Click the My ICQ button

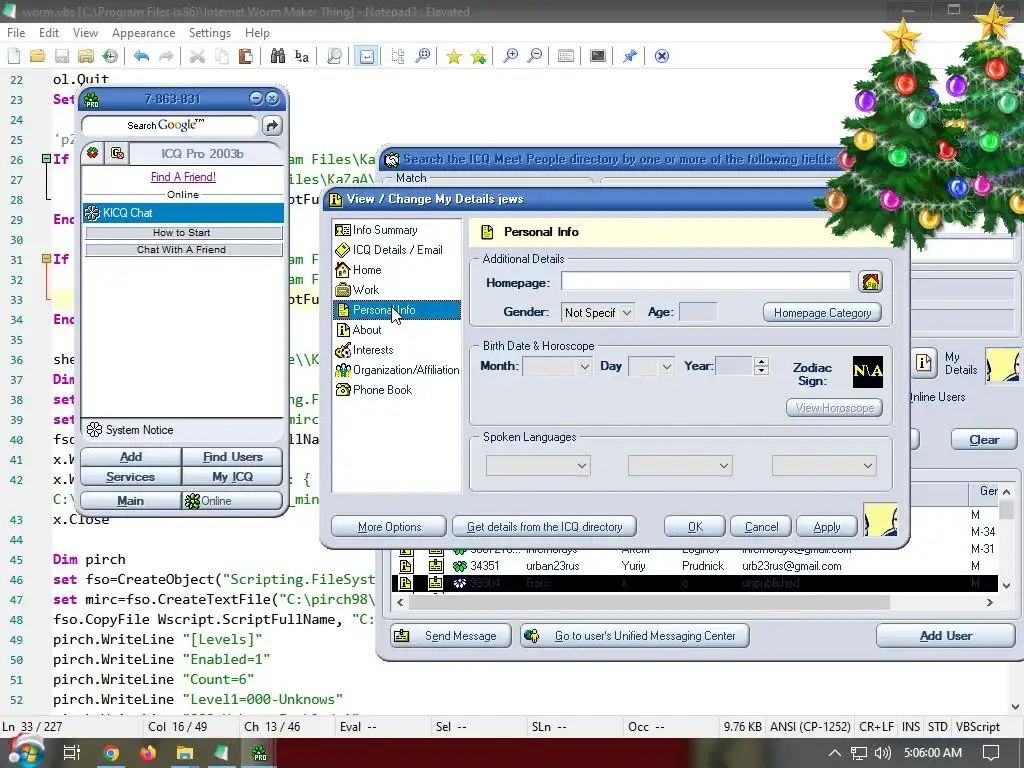click(232, 477)
